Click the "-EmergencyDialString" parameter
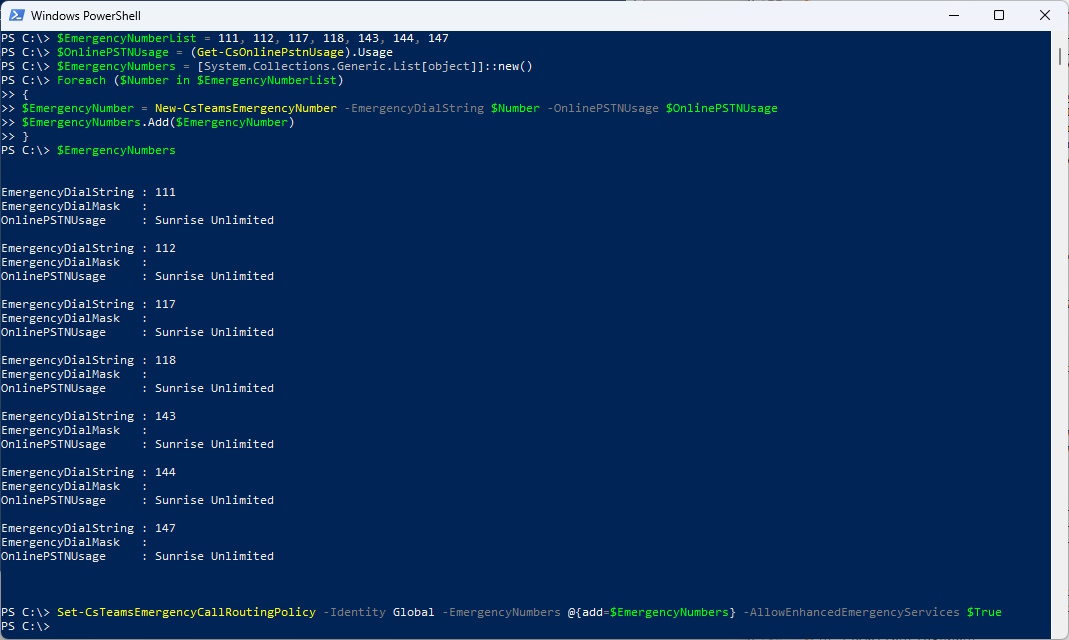1069x640 pixels. [414, 108]
